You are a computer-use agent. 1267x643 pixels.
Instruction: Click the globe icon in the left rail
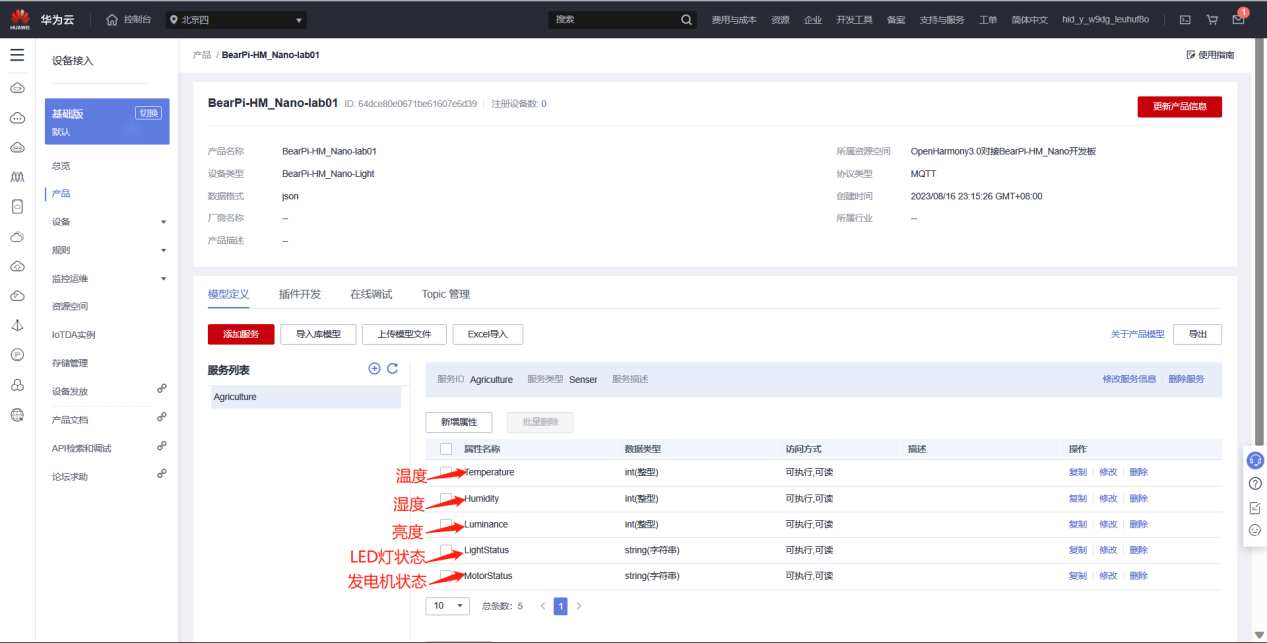pyautogui.click(x=17, y=414)
